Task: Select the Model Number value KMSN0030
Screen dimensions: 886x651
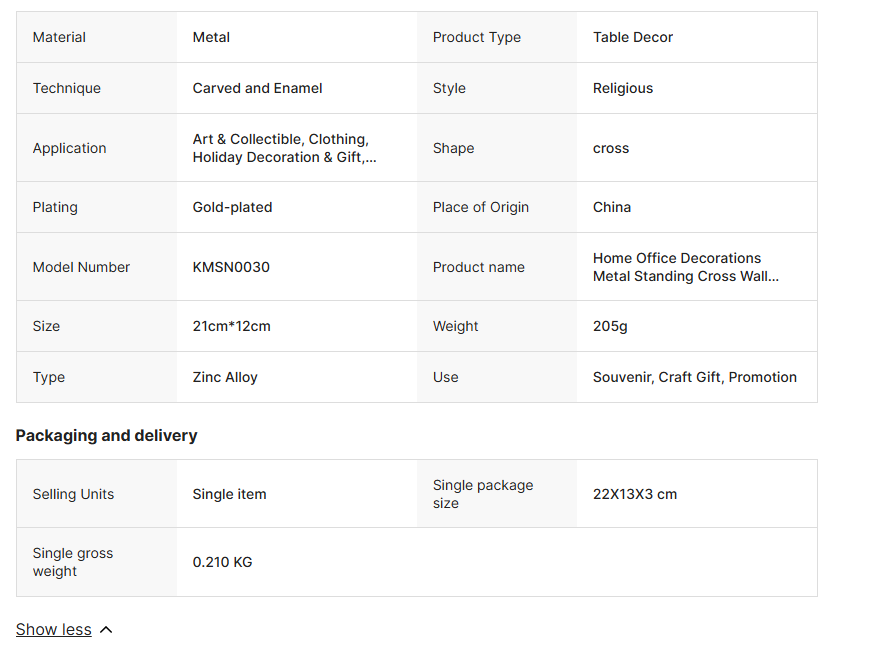Action: click(x=231, y=267)
